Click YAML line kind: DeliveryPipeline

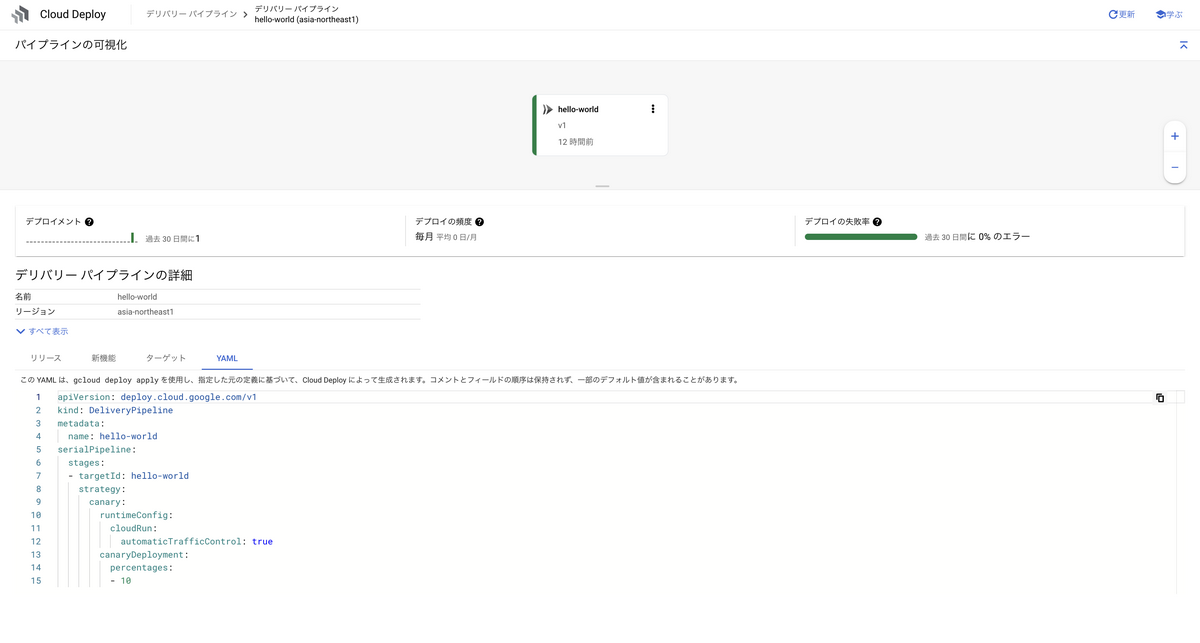pyautogui.click(x=115, y=410)
